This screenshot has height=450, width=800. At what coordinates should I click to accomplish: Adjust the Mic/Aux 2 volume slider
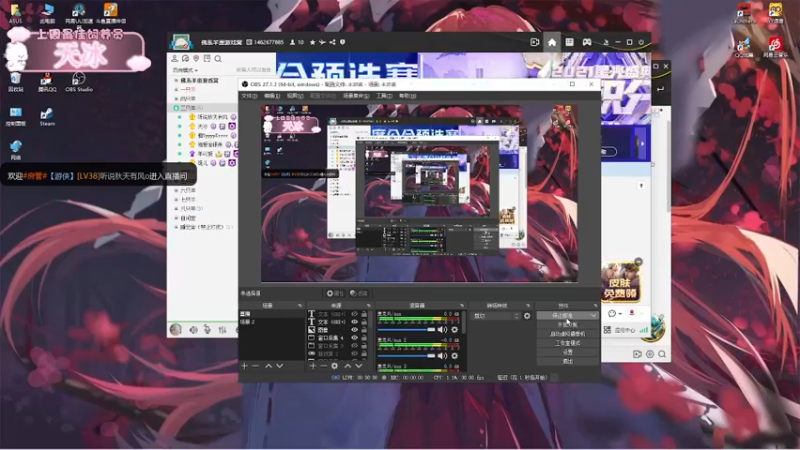pyautogui.click(x=406, y=356)
